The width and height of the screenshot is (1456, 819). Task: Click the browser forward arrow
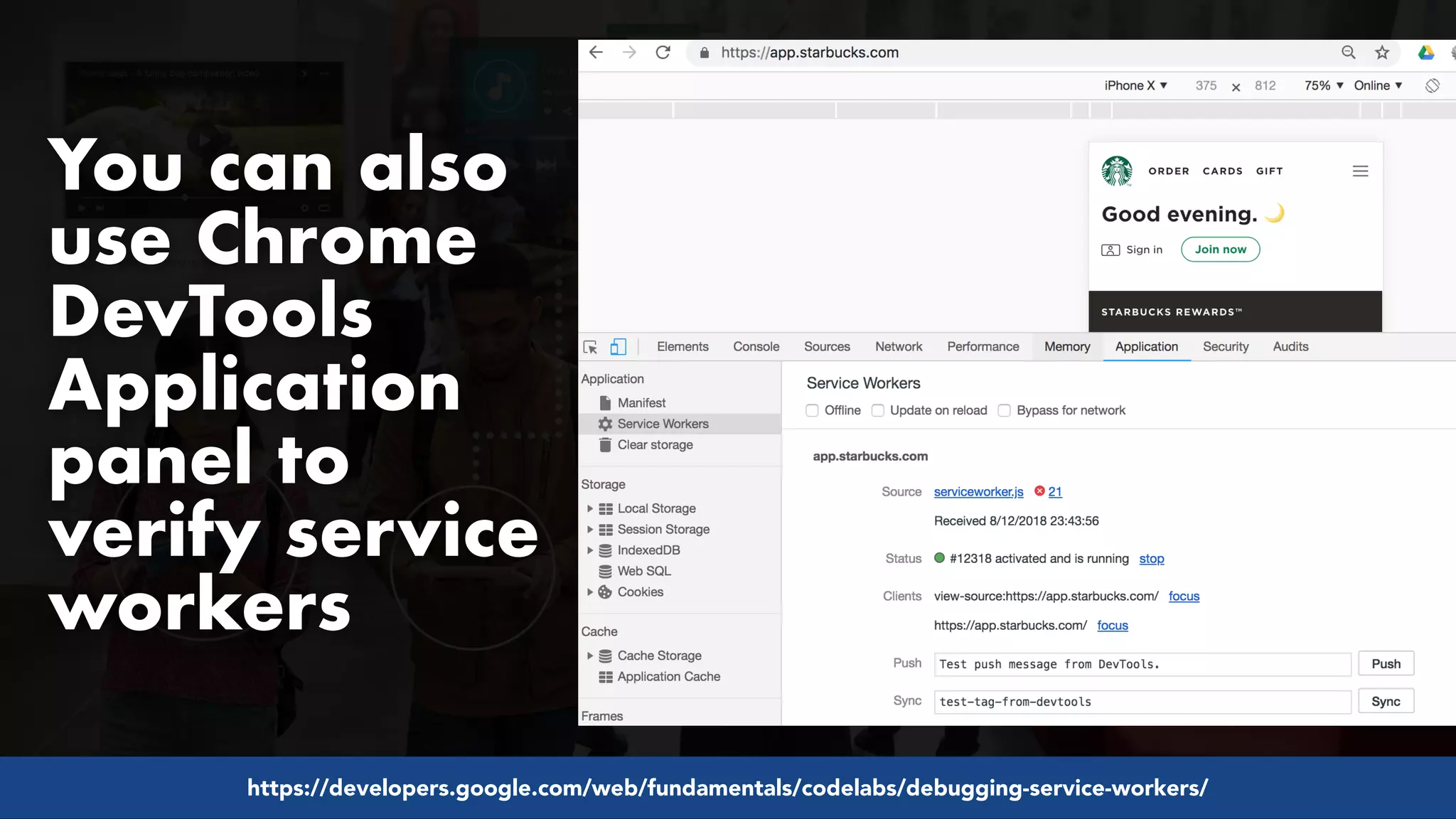tap(629, 53)
